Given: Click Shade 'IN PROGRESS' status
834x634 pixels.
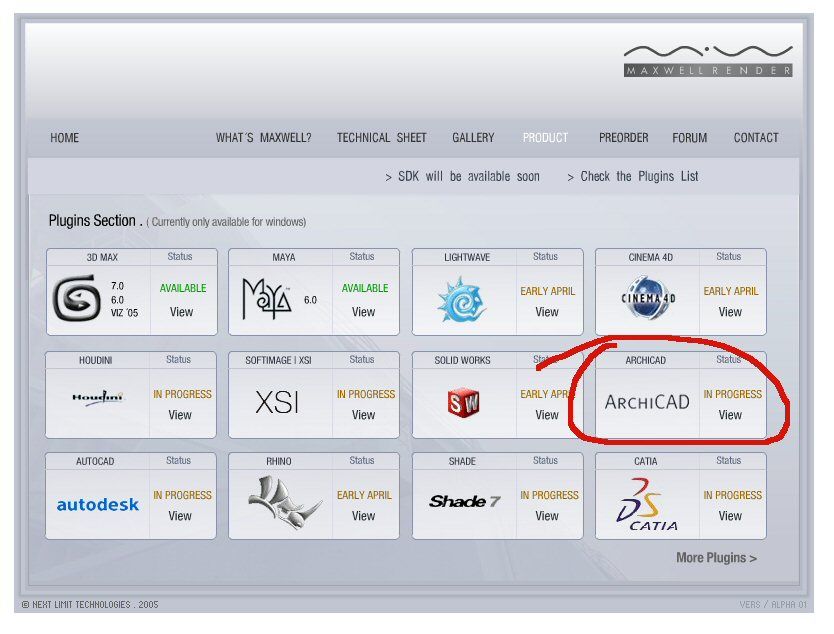Looking at the screenshot, I should (549, 495).
